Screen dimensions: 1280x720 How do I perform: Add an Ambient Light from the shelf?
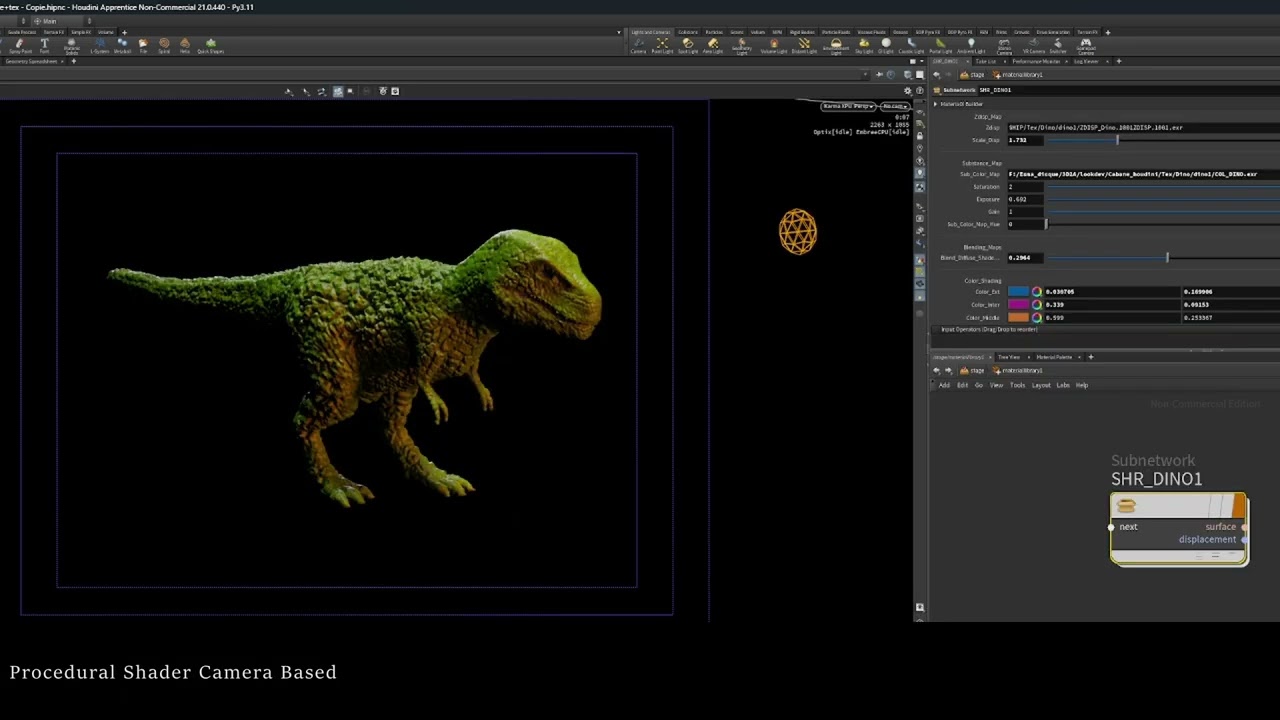(971, 46)
